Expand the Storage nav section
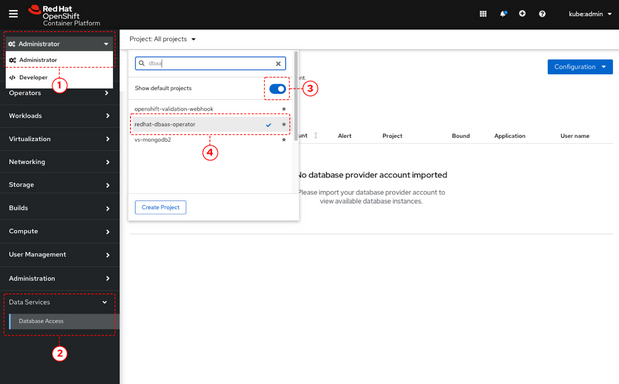 click(59, 185)
